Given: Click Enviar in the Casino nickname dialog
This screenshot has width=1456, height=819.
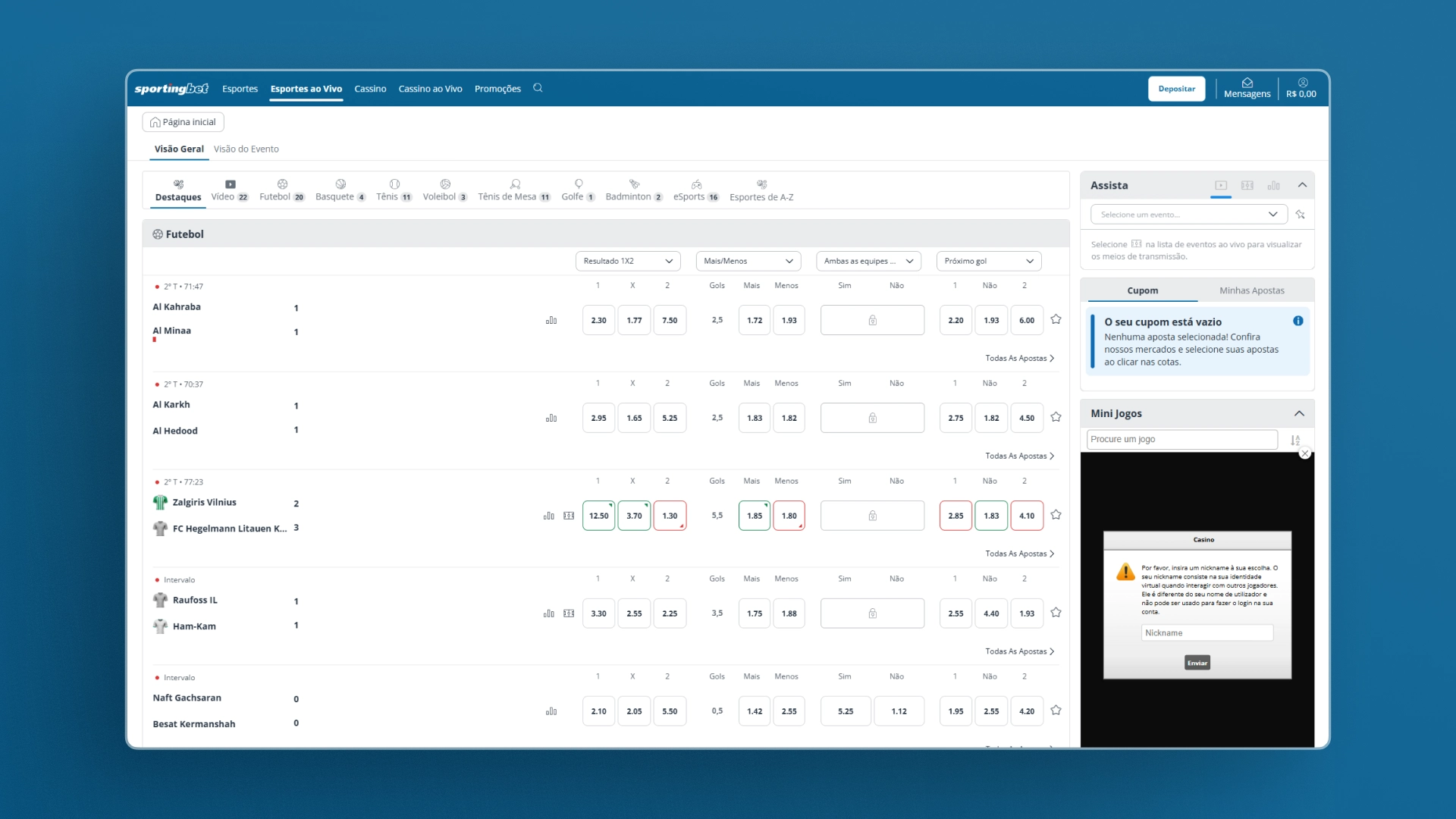Looking at the screenshot, I should pyautogui.click(x=1197, y=663).
